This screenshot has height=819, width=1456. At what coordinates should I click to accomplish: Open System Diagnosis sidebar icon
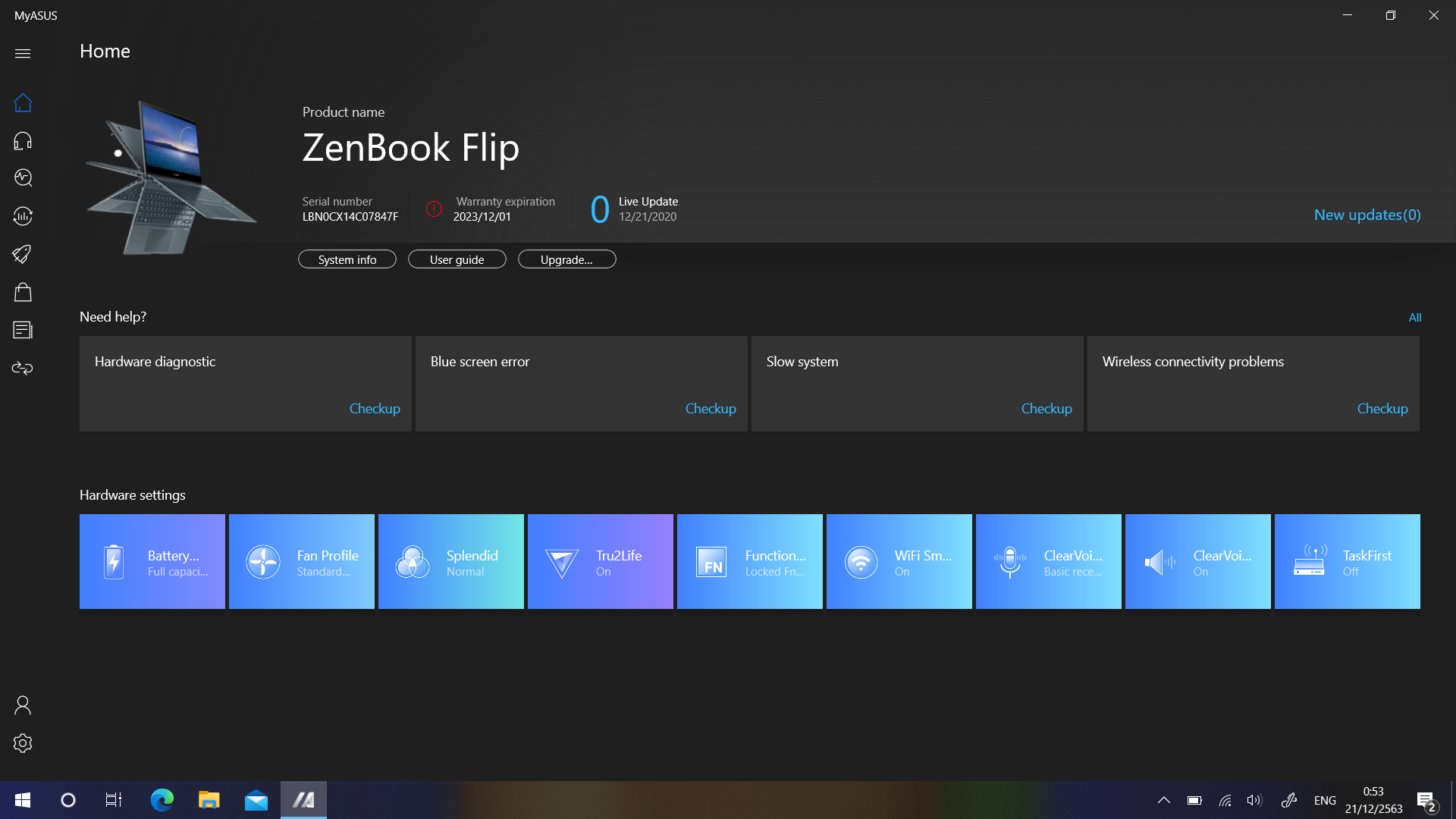click(x=23, y=177)
